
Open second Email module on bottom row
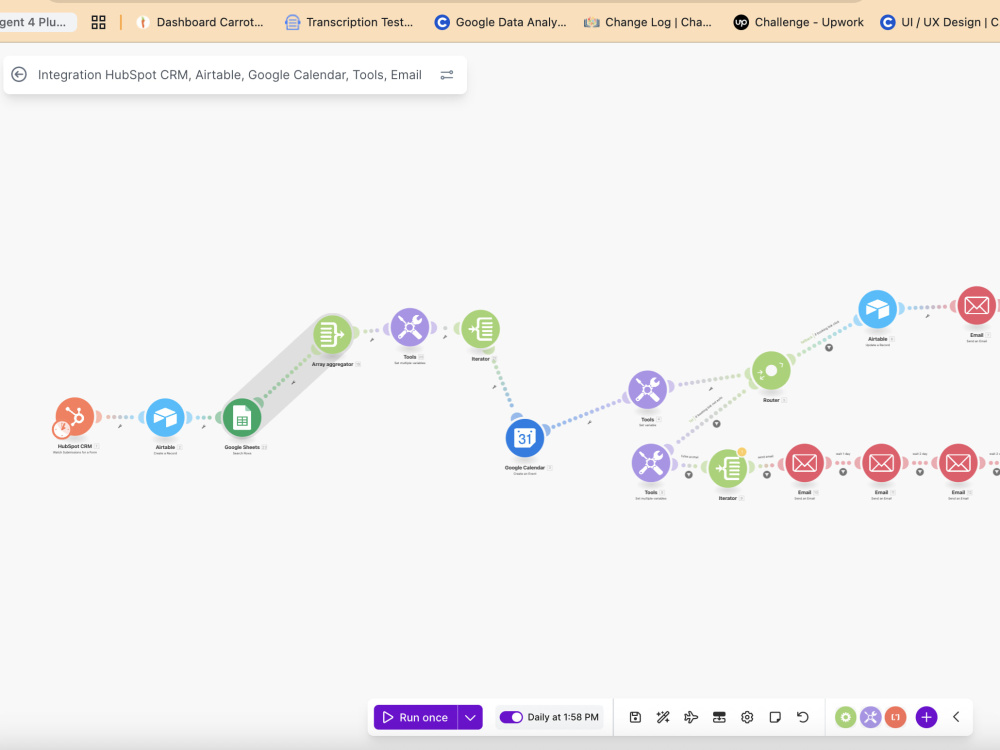click(881, 463)
